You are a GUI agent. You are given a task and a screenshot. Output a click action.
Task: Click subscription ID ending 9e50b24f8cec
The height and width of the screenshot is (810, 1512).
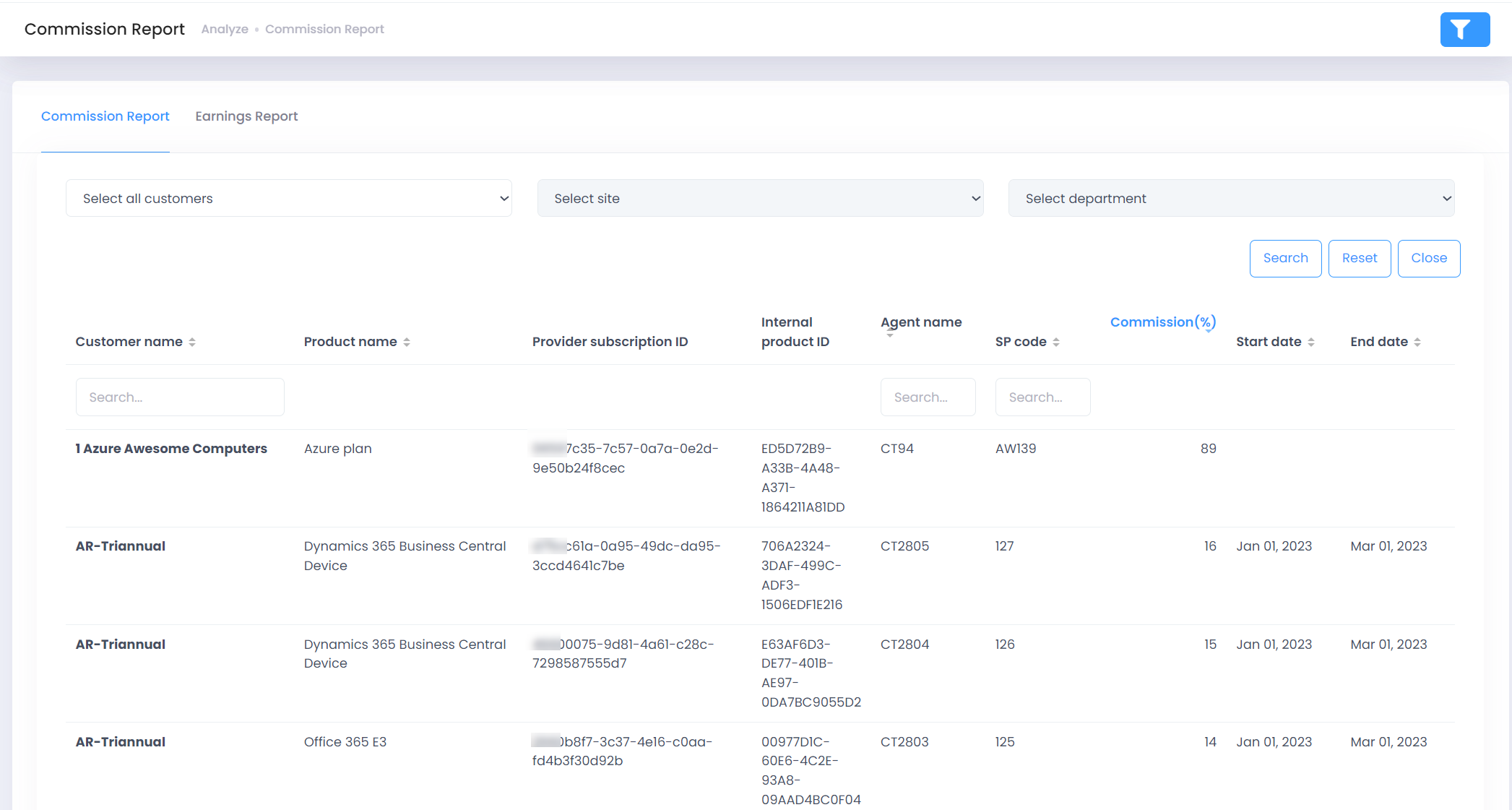[x=626, y=458]
